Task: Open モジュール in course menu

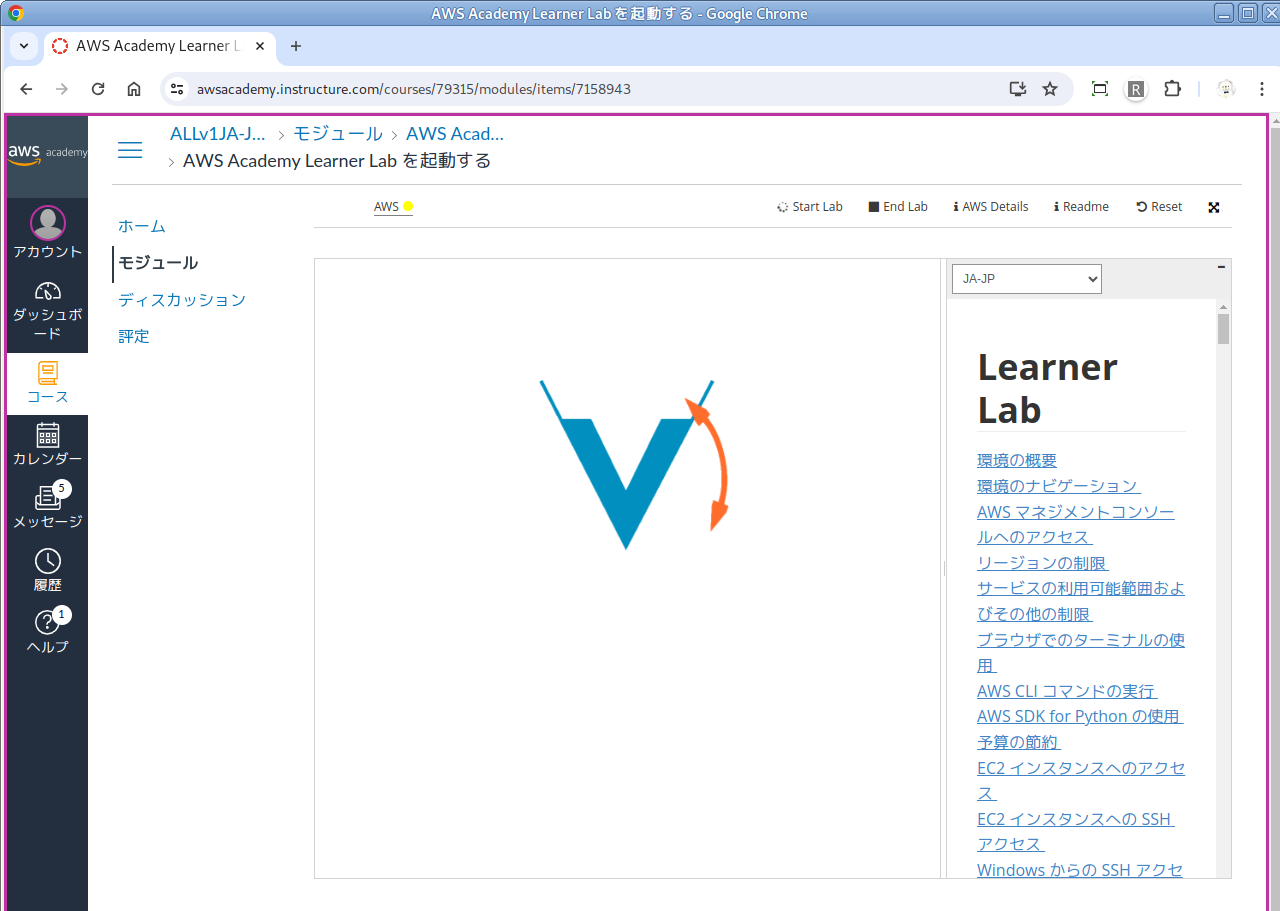Action: point(158,263)
